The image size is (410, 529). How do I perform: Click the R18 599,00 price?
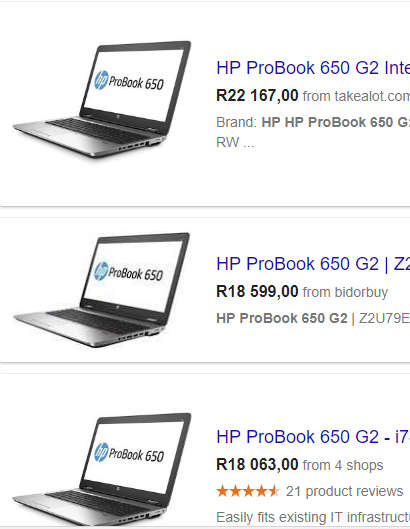tap(257, 291)
